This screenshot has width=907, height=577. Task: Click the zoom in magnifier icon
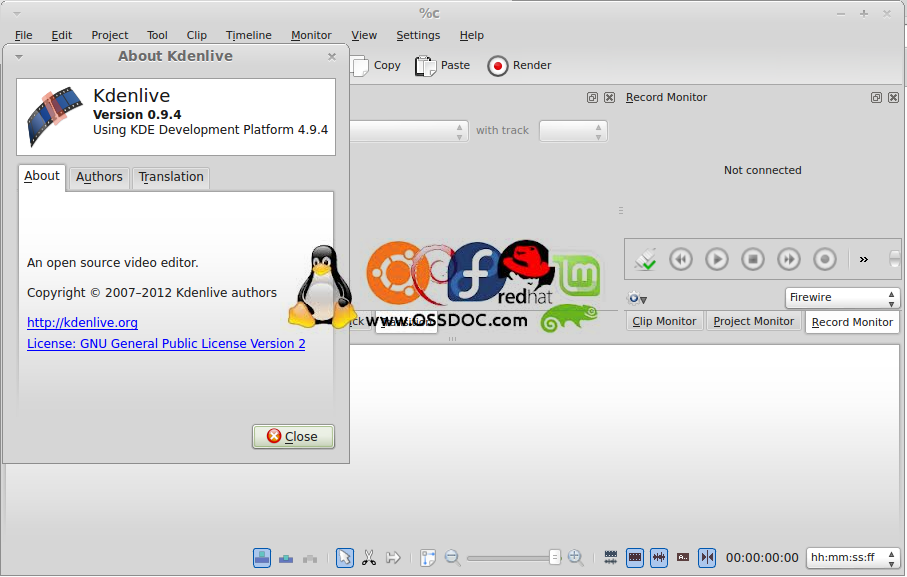click(x=575, y=558)
